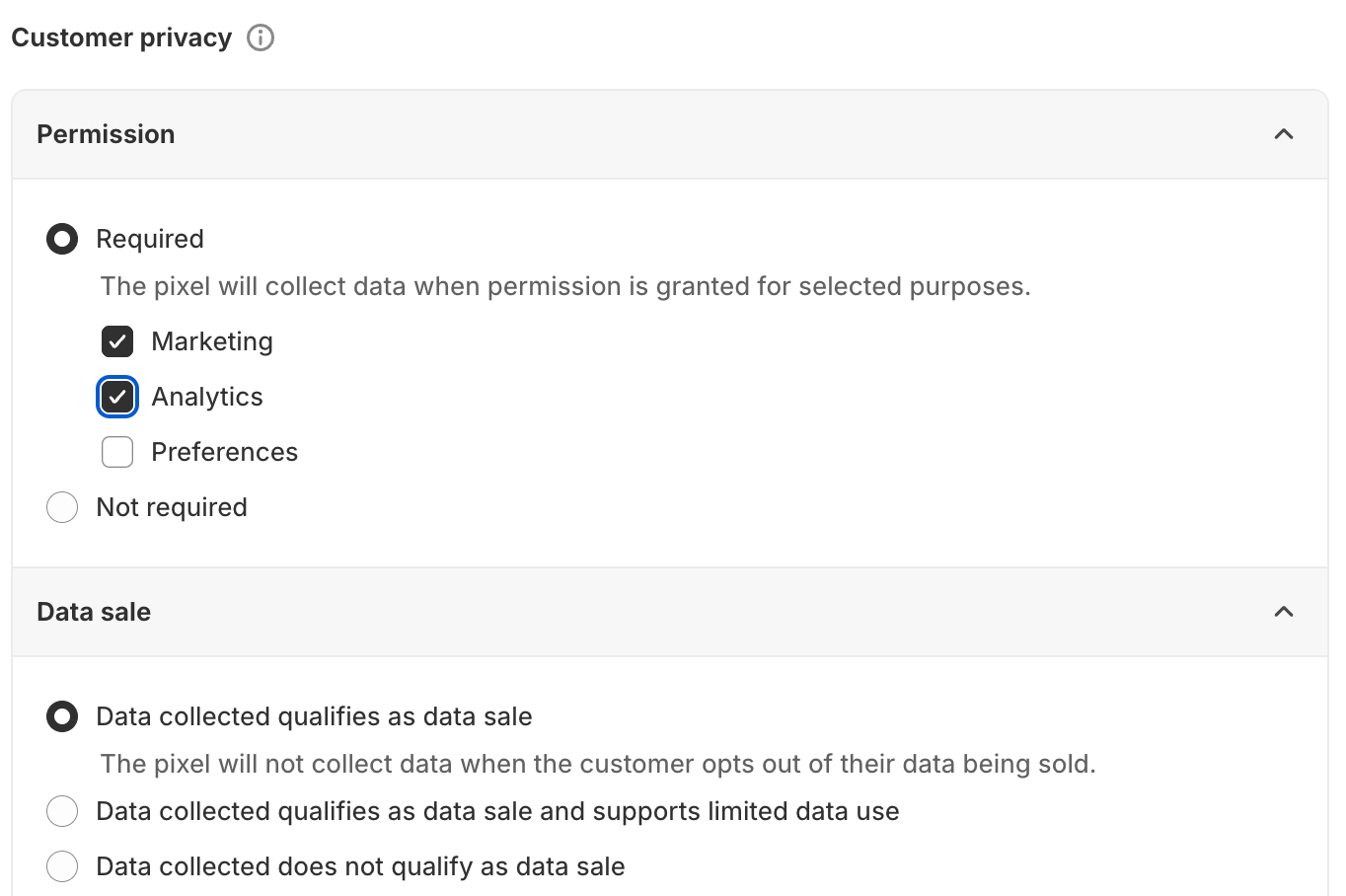Choose 'does not qualify as data sale' radio

[62, 866]
